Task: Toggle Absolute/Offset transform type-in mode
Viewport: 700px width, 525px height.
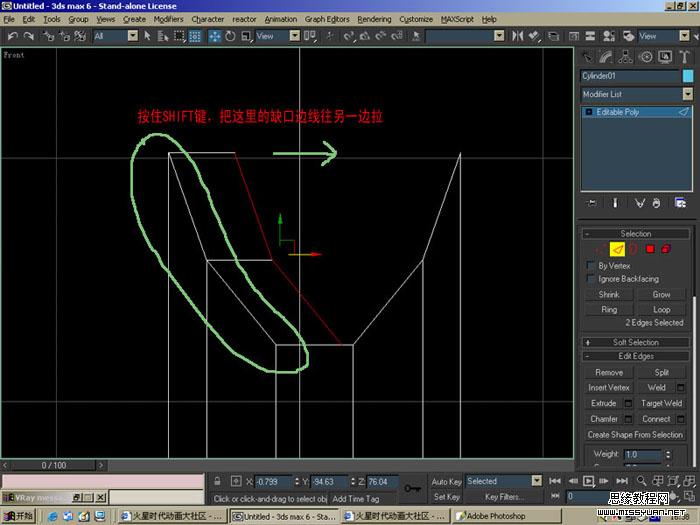Action: (x=236, y=481)
